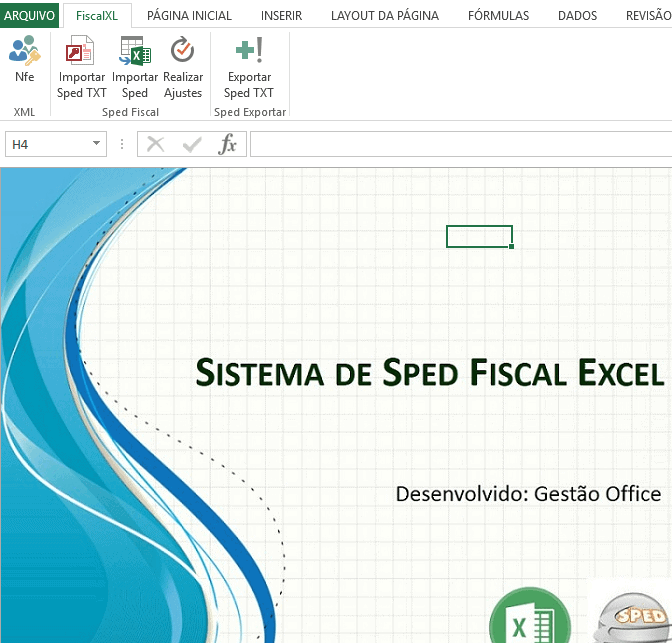Select the LAYOUT DA PÁGINA tab
The image size is (672, 643).
tap(385, 15)
